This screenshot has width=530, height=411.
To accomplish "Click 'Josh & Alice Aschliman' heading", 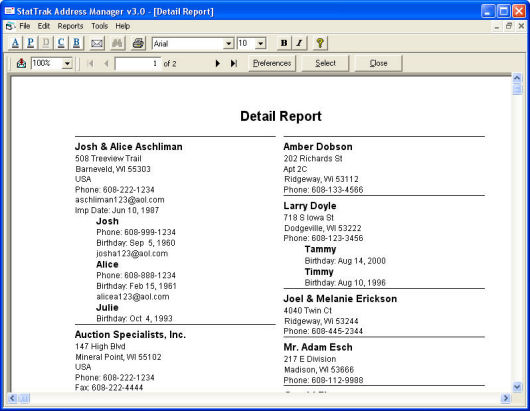I will pos(128,147).
